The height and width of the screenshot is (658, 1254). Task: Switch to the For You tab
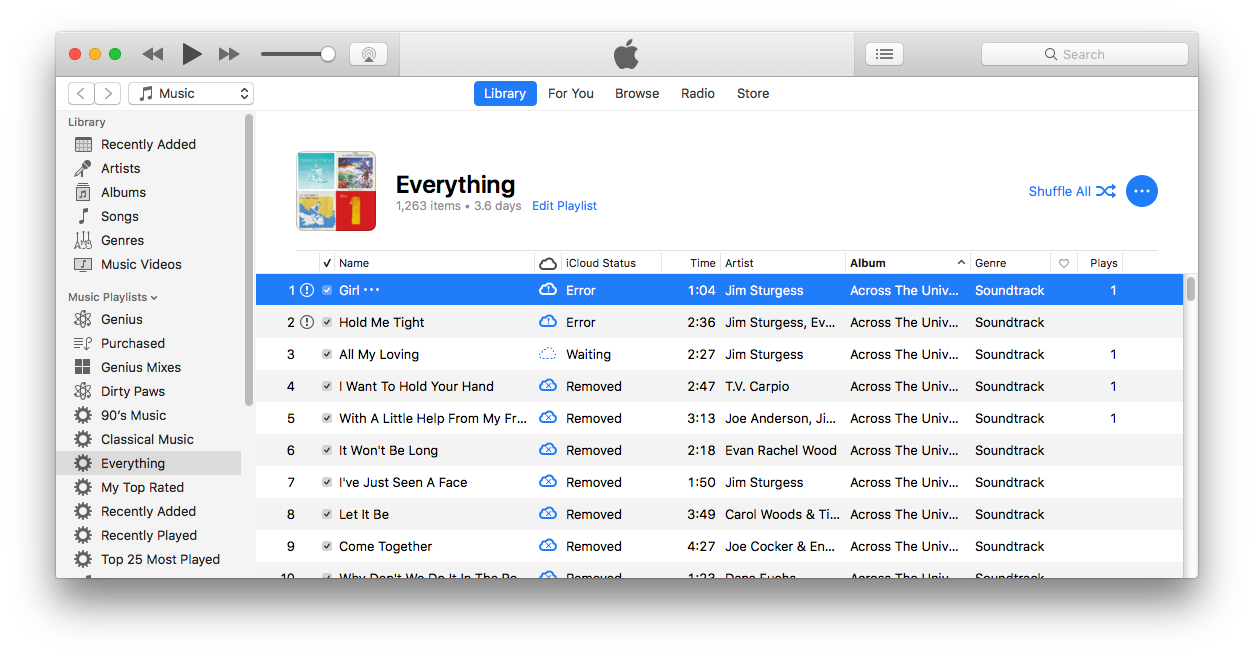coord(571,93)
